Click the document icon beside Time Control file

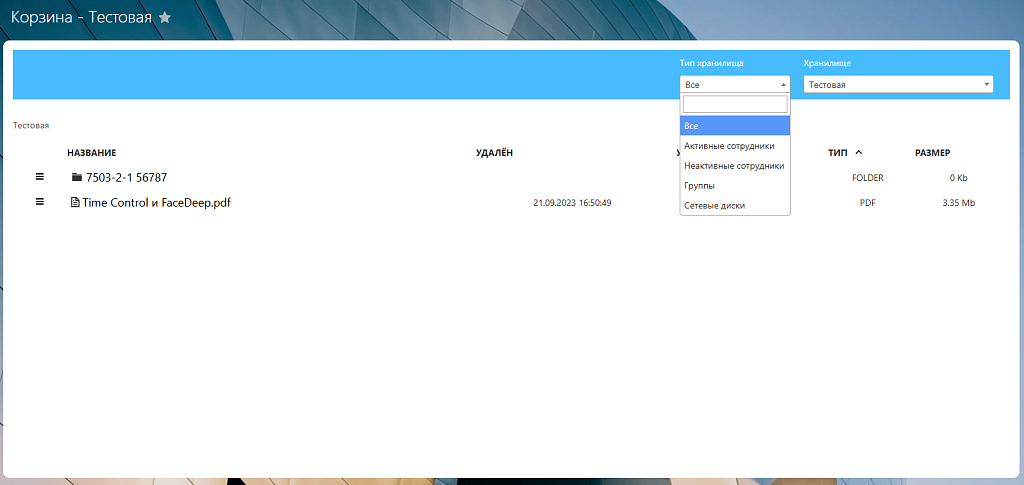pos(74,203)
